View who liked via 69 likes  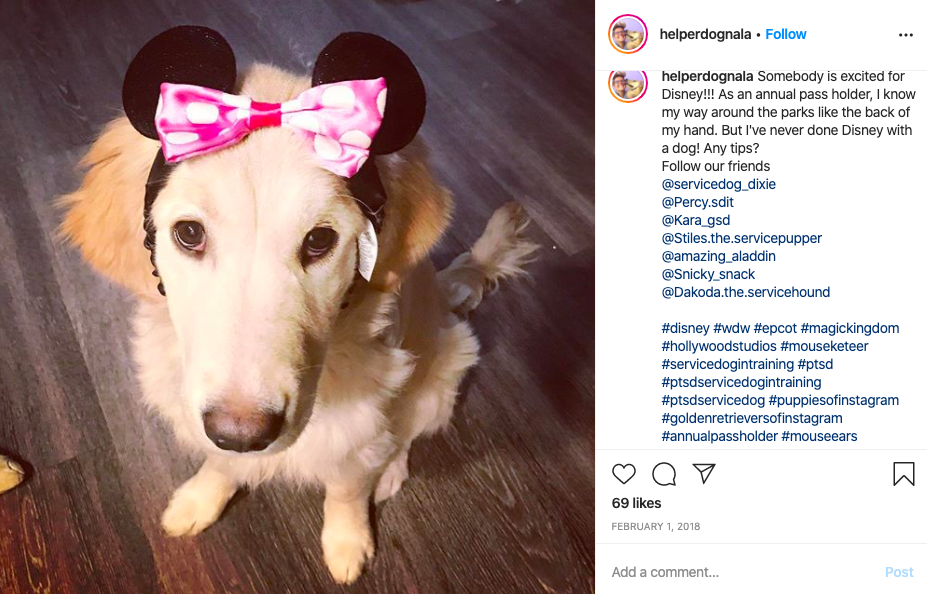tap(636, 503)
